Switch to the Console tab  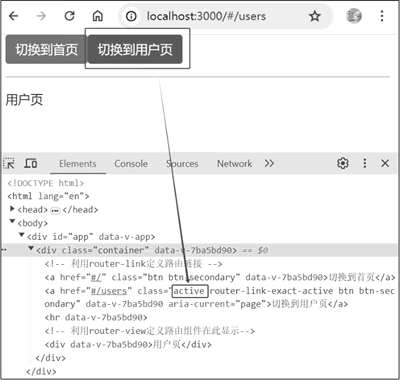tap(131, 164)
